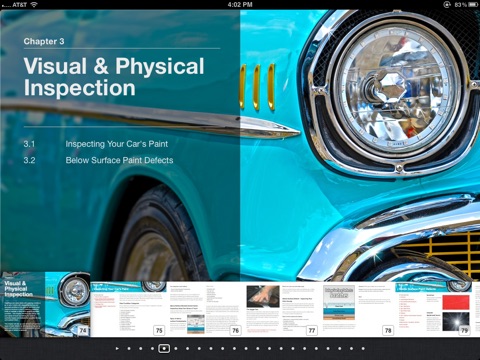Viewport: 480px width, 360px height.
Task: Select the first chapter dot after the triangle
Action: 129,349
